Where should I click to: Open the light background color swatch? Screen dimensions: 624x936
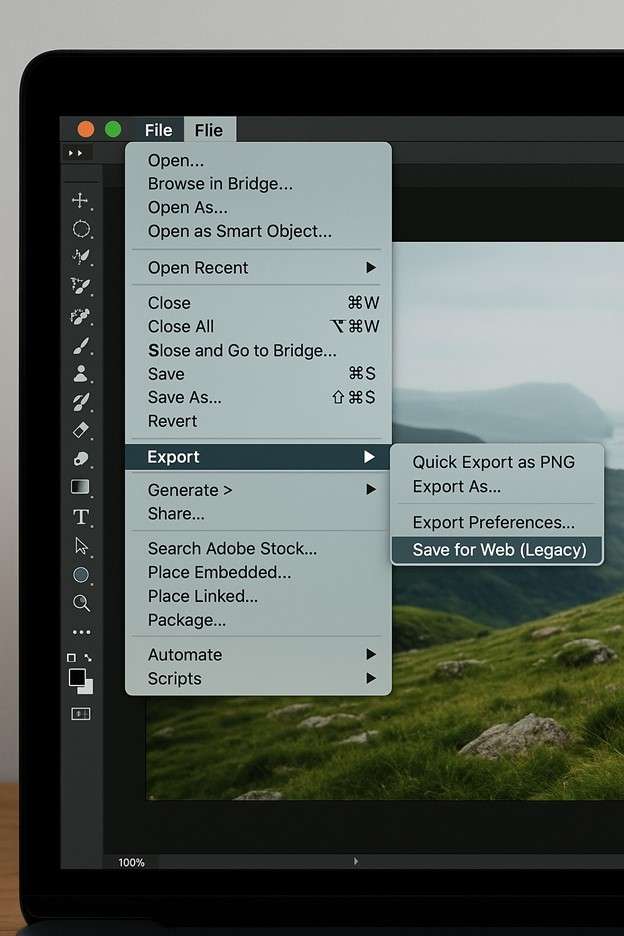[x=87, y=688]
